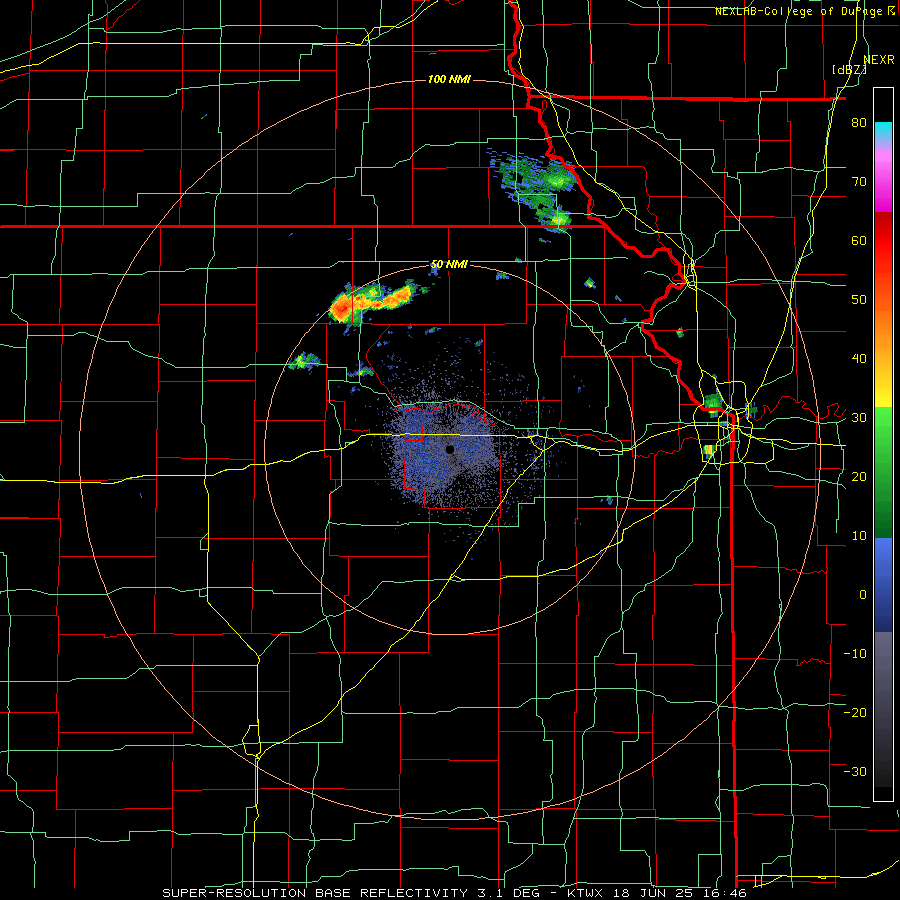
Task: Click the KTWX 18 JUN 25 timestamp
Action: click(657, 893)
